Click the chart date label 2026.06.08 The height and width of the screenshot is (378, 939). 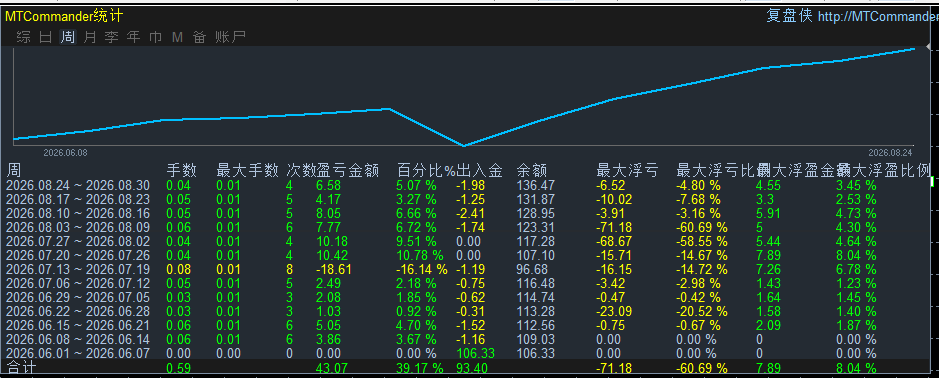pos(65,153)
